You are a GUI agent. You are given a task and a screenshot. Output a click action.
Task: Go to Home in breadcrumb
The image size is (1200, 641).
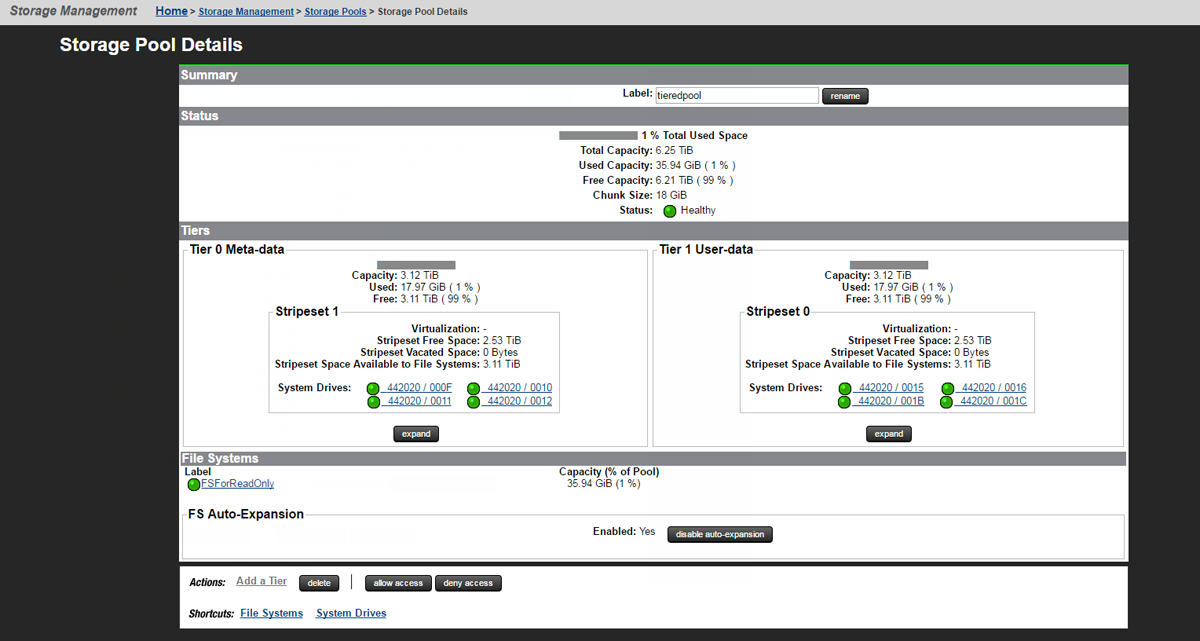(x=171, y=11)
